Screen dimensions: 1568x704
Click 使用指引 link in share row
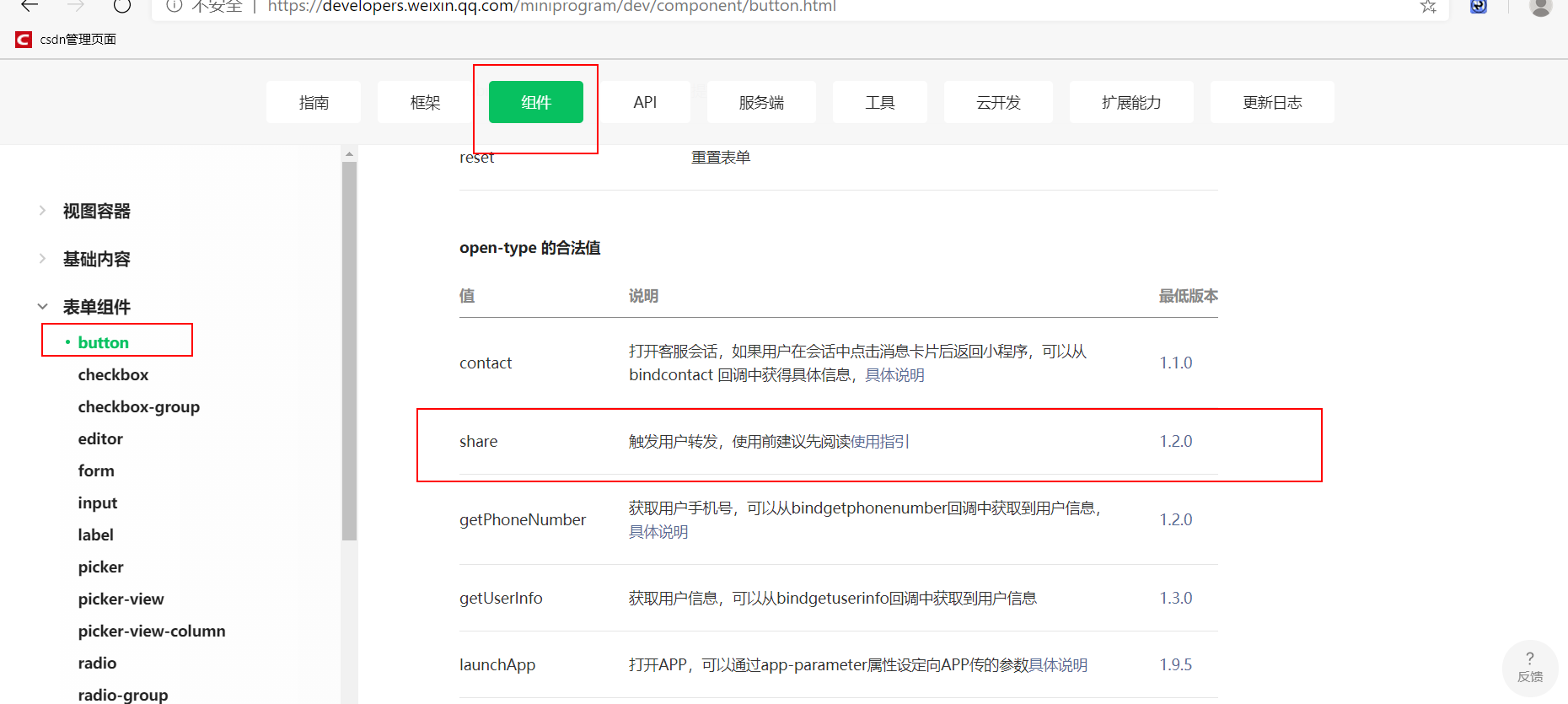879,442
